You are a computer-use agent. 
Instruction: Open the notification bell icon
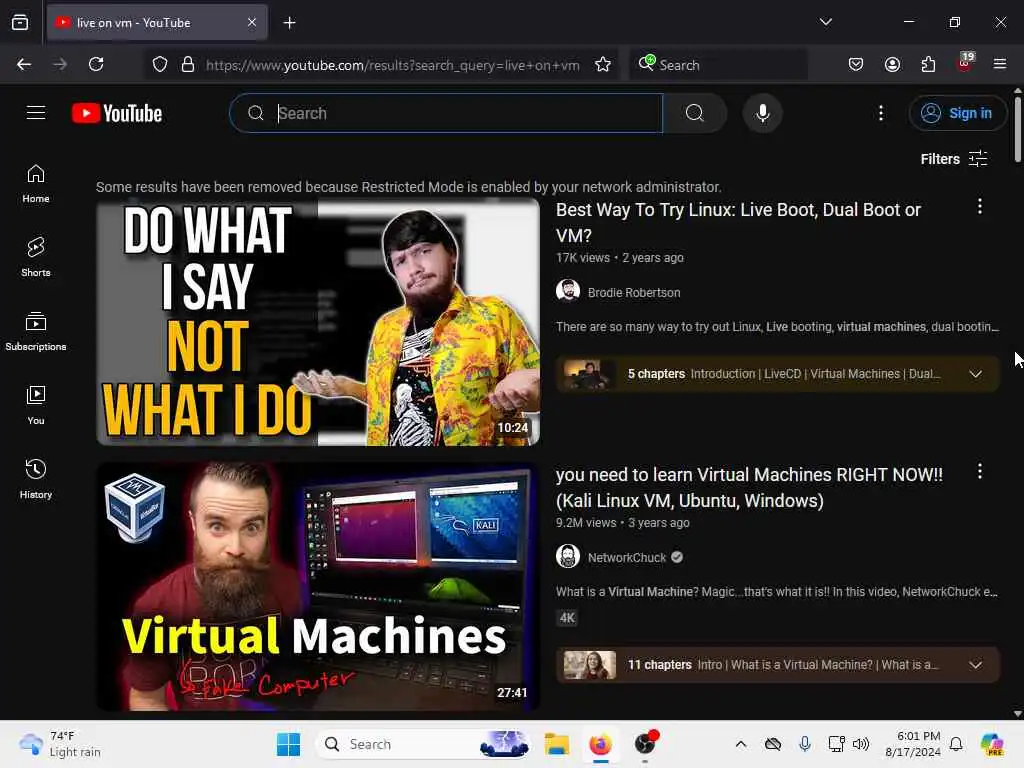coord(956,744)
